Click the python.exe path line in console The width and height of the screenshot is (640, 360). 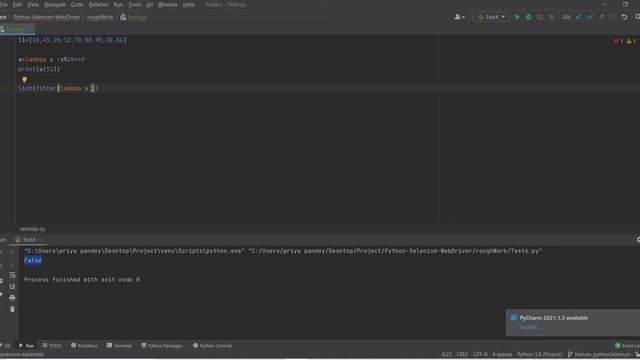click(283, 251)
